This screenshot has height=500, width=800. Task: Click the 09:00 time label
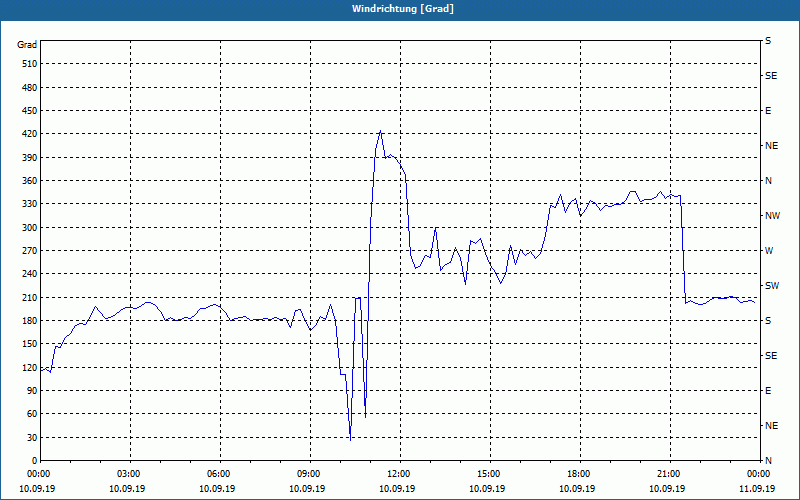click(307, 474)
